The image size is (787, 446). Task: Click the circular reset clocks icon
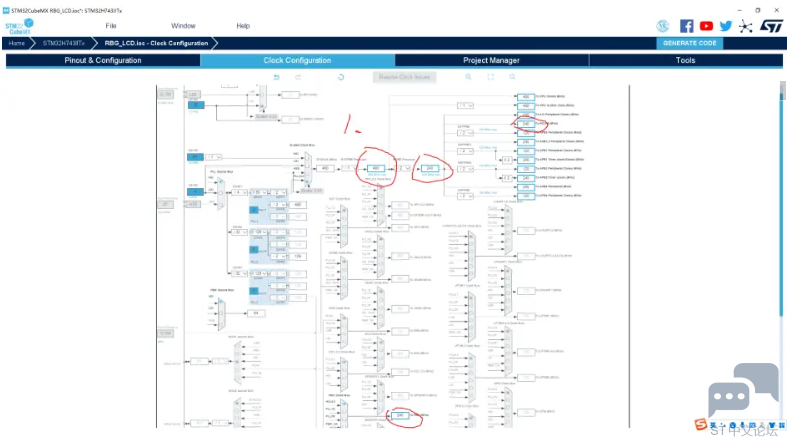pyautogui.click(x=341, y=77)
